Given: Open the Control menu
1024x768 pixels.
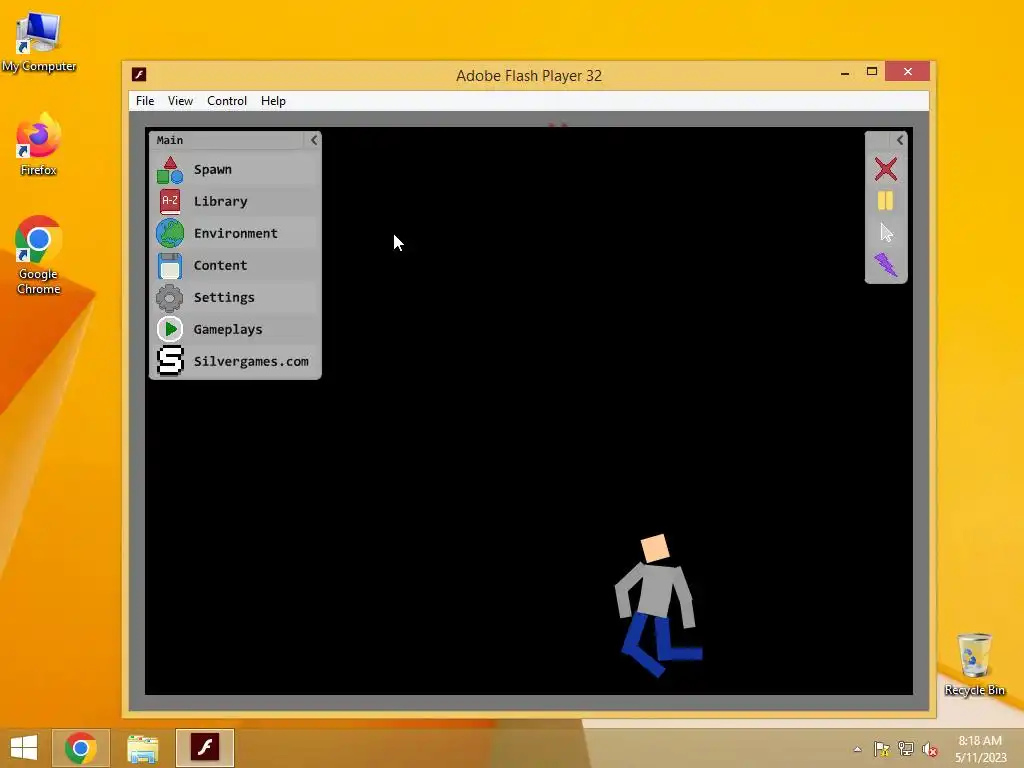Looking at the screenshot, I should pos(227,101).
